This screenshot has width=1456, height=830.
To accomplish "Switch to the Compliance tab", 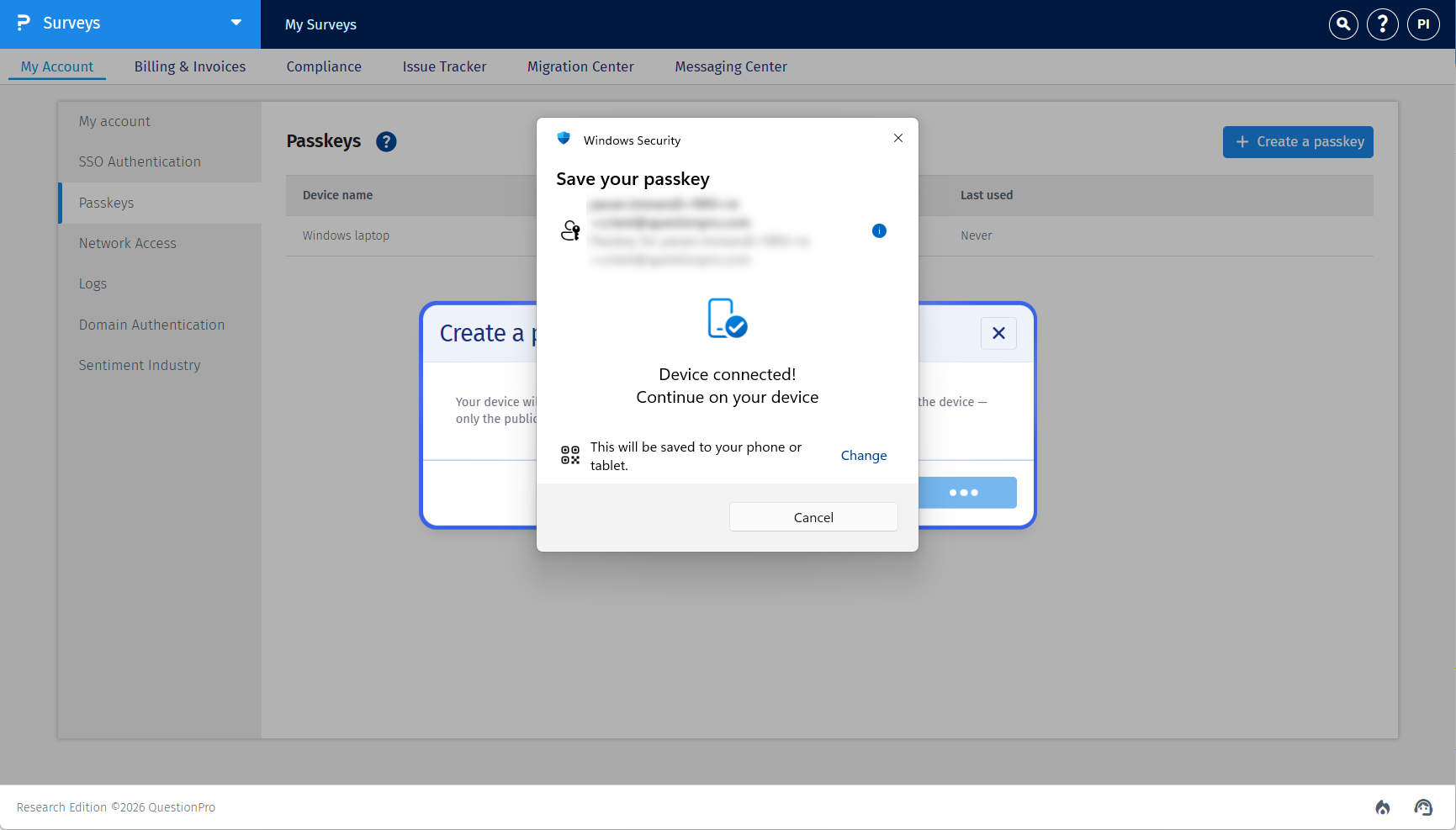I will coord(324,66).
